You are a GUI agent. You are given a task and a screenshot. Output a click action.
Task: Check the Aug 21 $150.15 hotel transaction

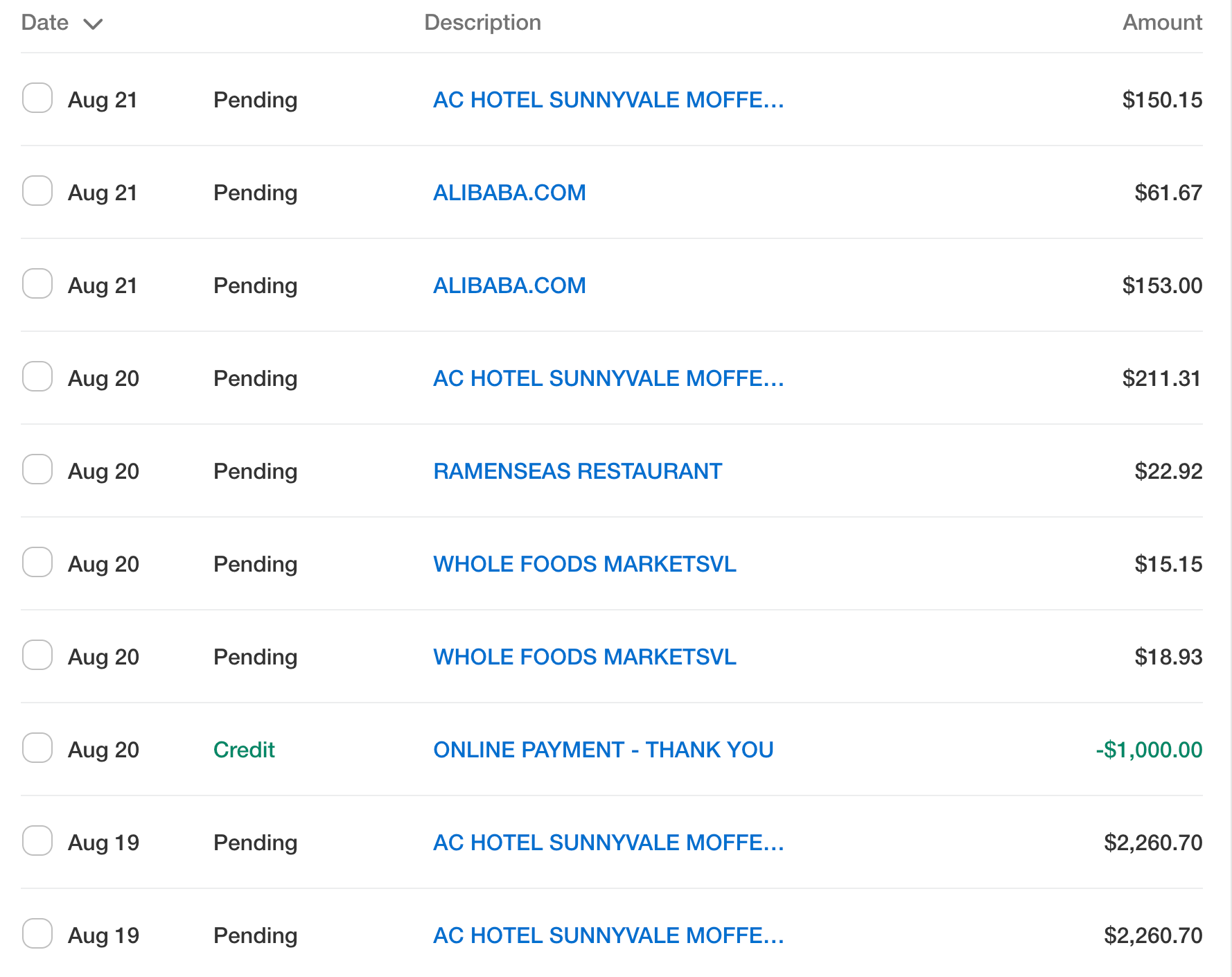tap(37, 98)
